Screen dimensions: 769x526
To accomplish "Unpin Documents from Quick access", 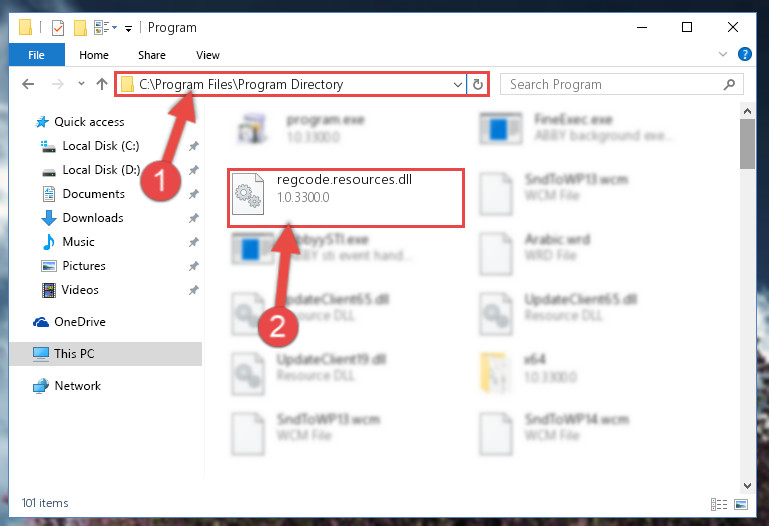I will click(x=194, y=194).
